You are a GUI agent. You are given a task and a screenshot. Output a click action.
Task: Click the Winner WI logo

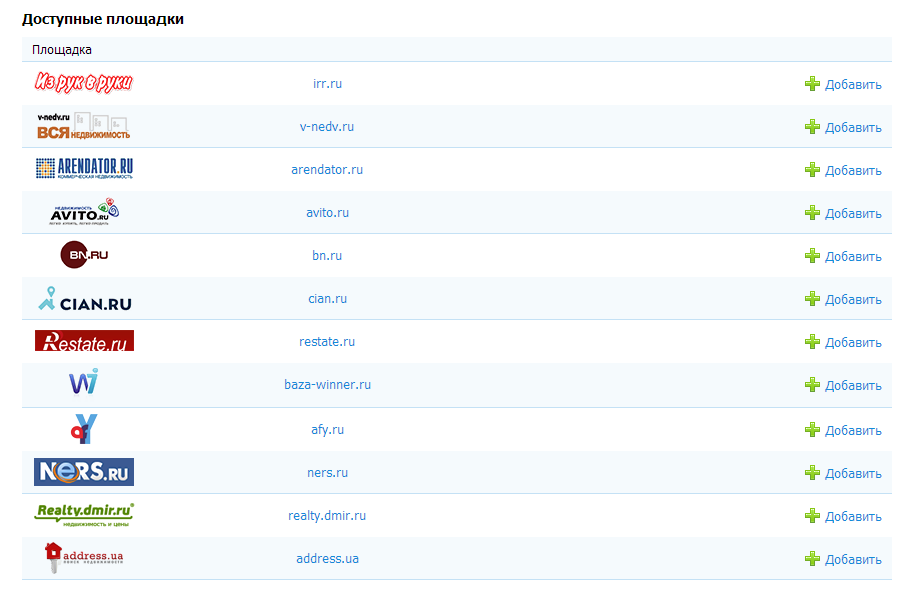84,381
